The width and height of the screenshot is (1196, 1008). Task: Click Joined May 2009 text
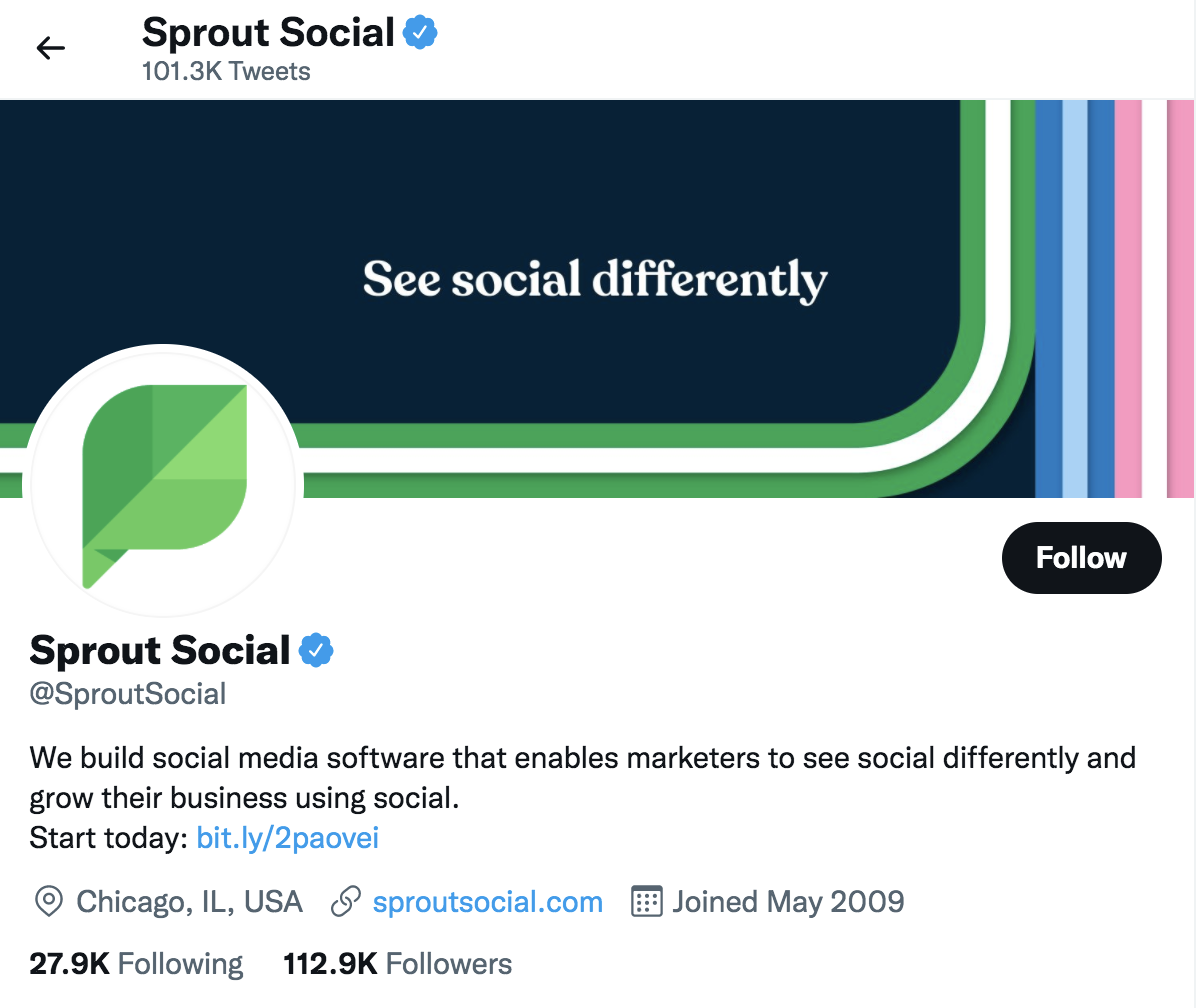[786, 901]
